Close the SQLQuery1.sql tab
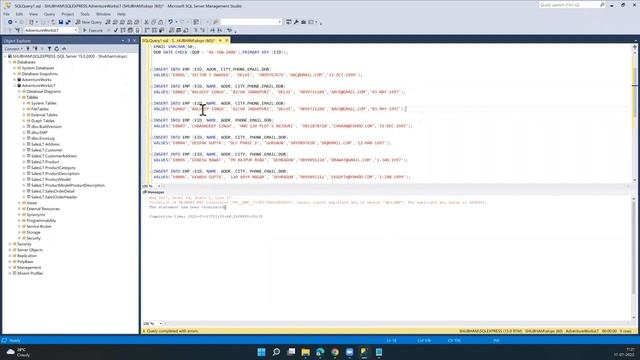 click(x=227, y=40)
